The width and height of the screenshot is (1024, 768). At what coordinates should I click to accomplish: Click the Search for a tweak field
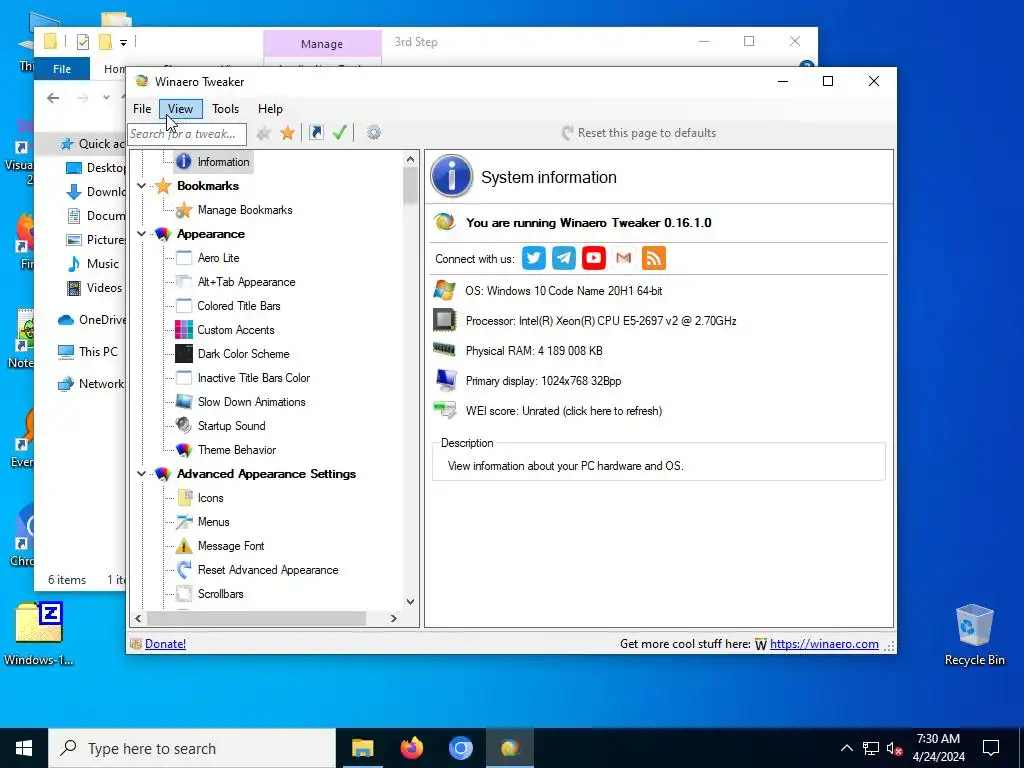187,134
